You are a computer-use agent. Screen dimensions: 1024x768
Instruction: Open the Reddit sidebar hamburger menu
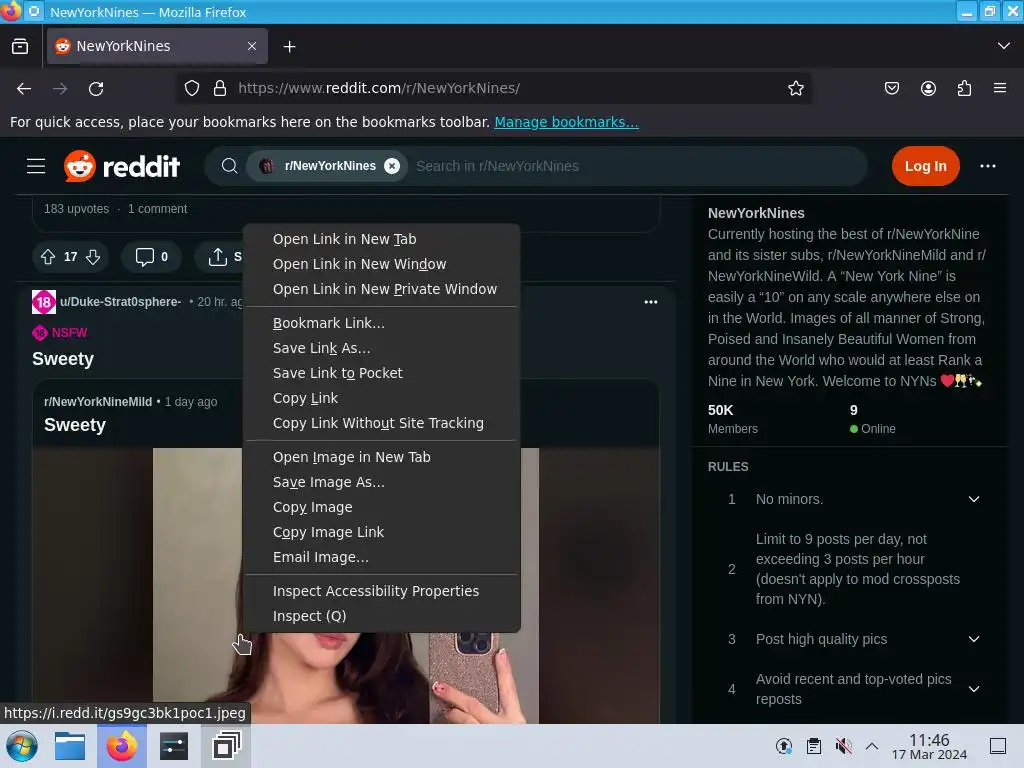36,166
